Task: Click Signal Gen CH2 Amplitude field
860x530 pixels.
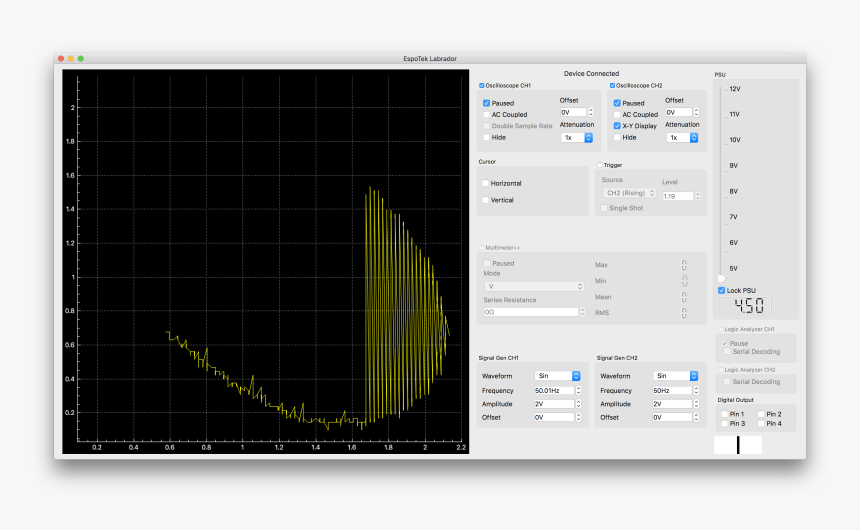Action: click(672, 404)
